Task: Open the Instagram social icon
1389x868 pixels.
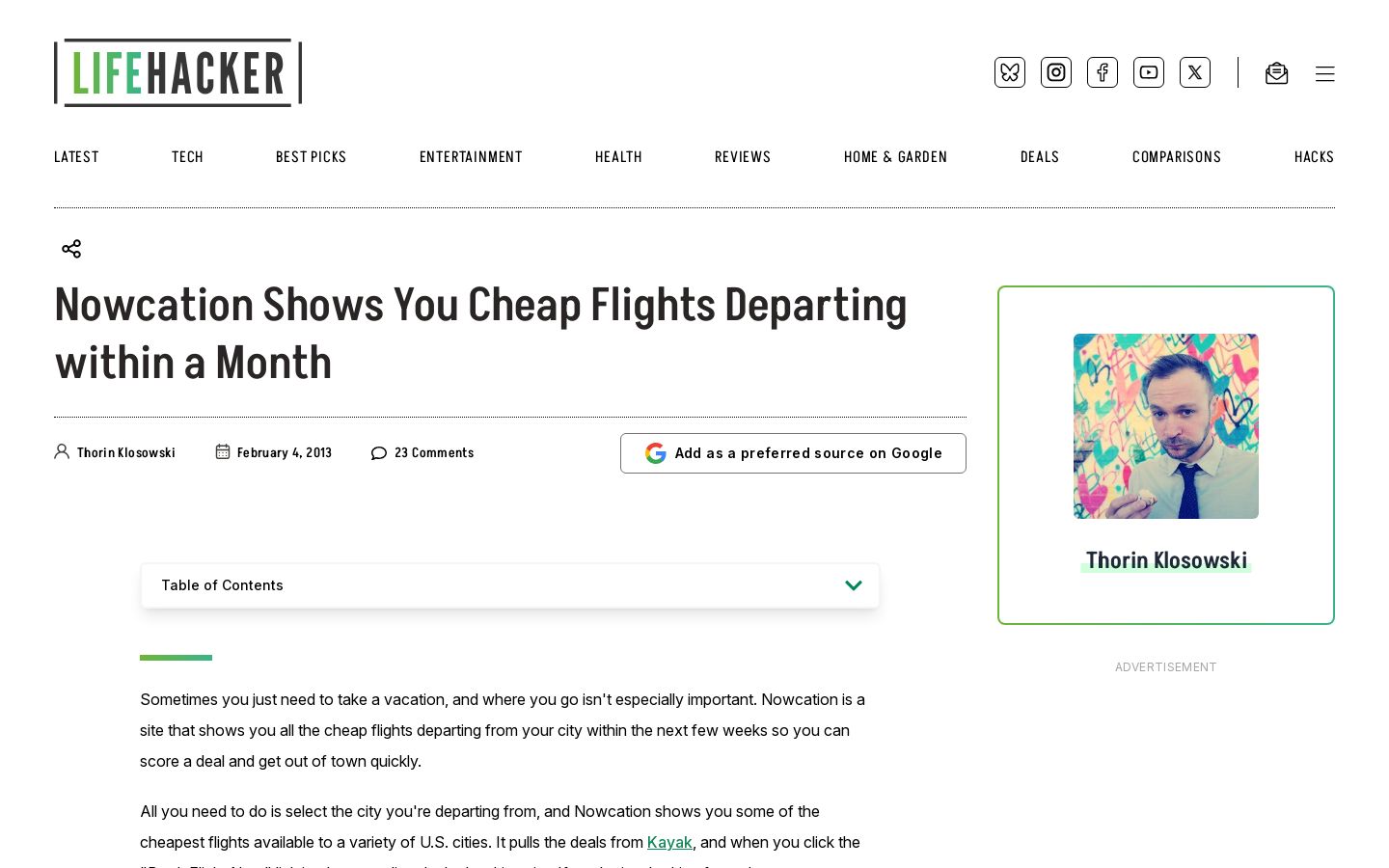Action: [1056, 72]
